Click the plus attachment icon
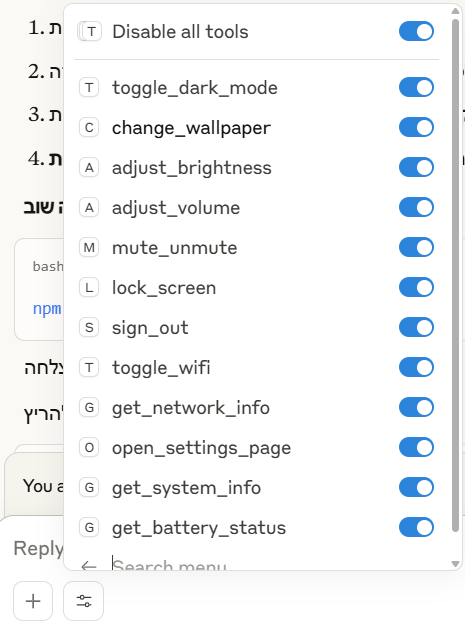 [33, 601]
